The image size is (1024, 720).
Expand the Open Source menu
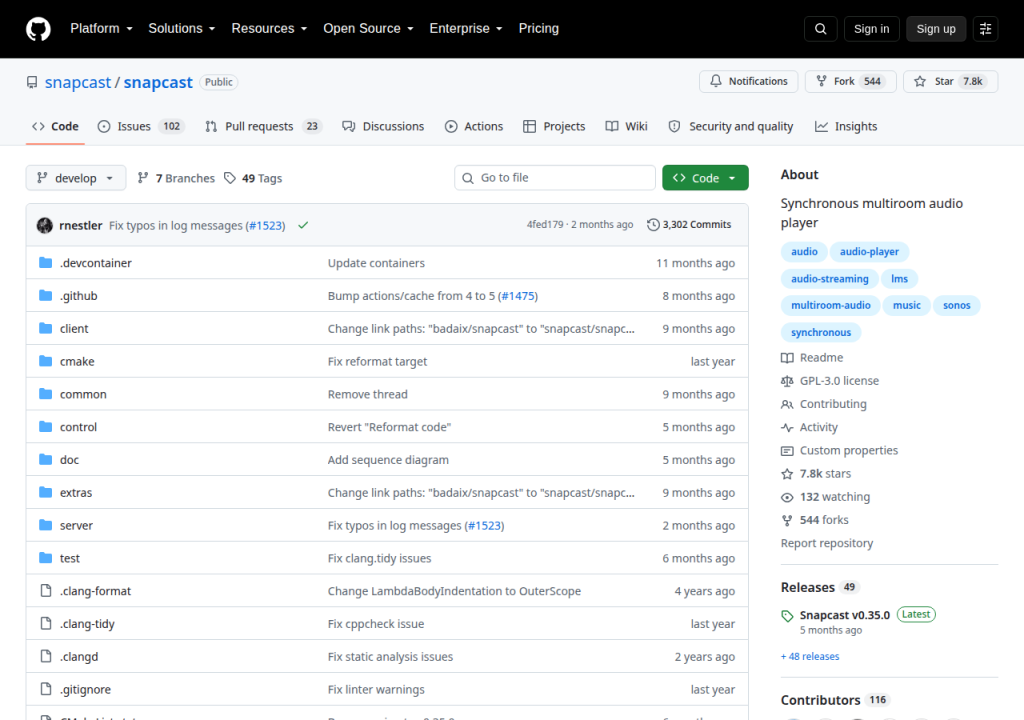pyautogui.click(x=368, y=29)
